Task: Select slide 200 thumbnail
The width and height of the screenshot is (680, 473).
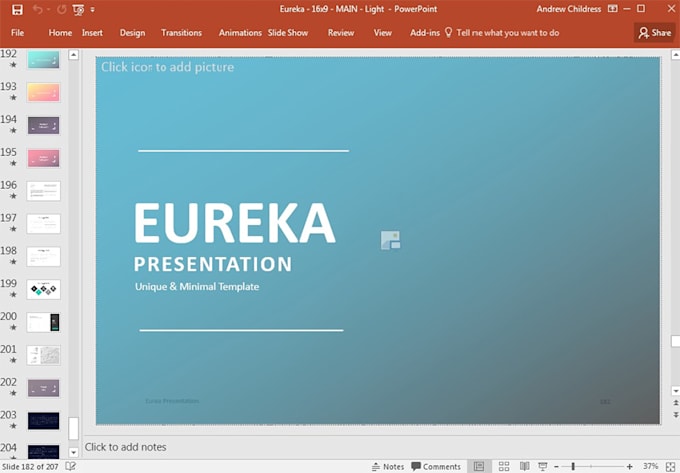Action: [43, 323]
